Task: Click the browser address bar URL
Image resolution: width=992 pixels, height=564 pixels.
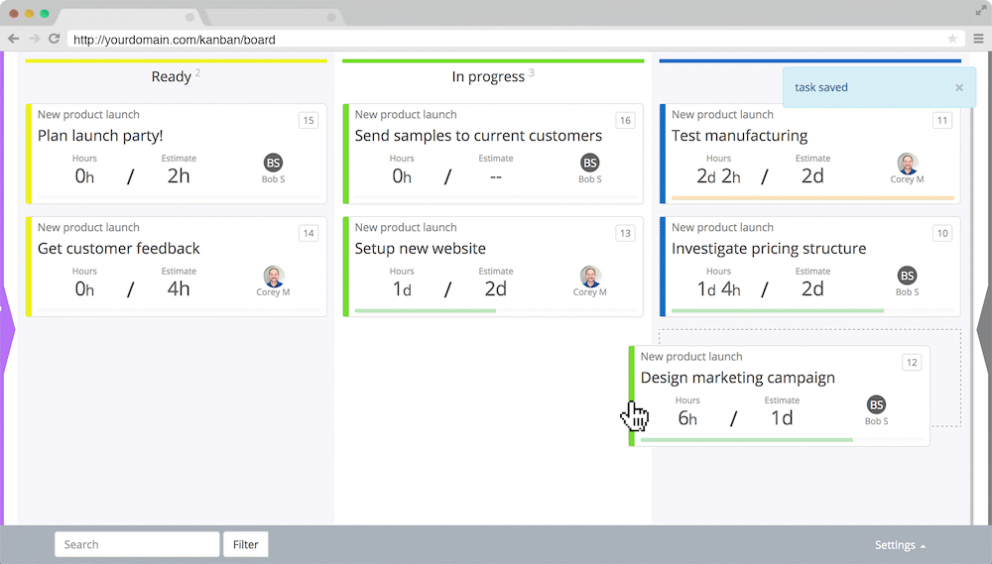Action: tap(174, 39)
